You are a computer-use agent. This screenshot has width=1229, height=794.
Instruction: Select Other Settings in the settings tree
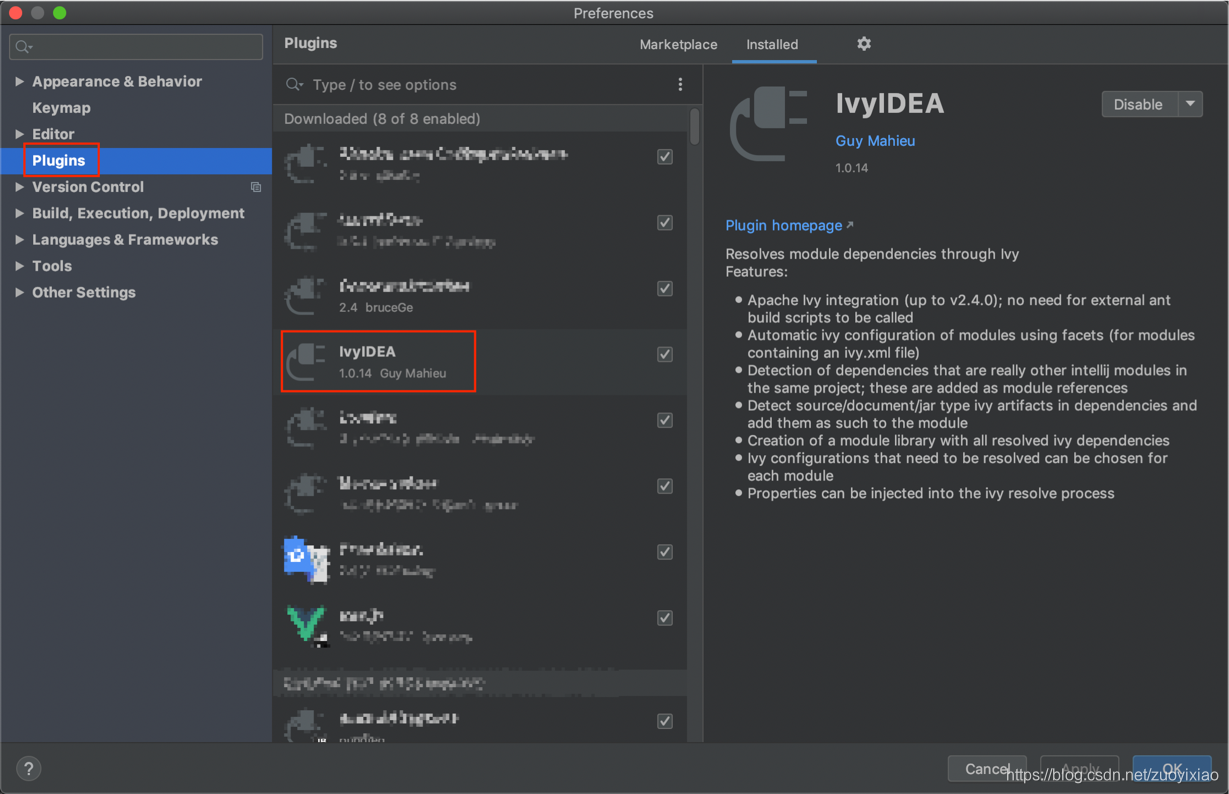(x=84, y=292)
